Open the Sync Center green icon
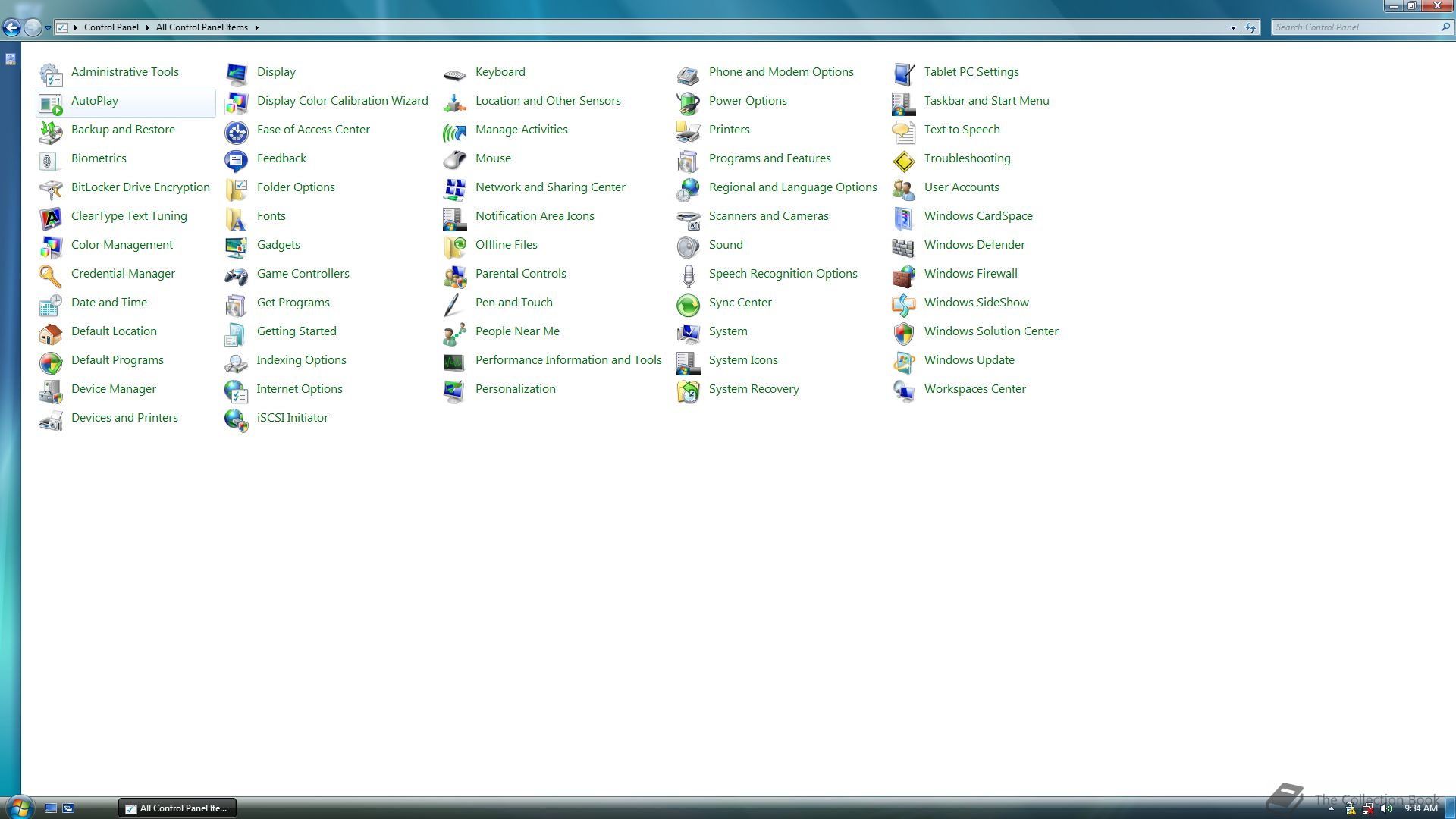Image resolution: width=1456 pixels, height=819 pixels. point(689,305)
